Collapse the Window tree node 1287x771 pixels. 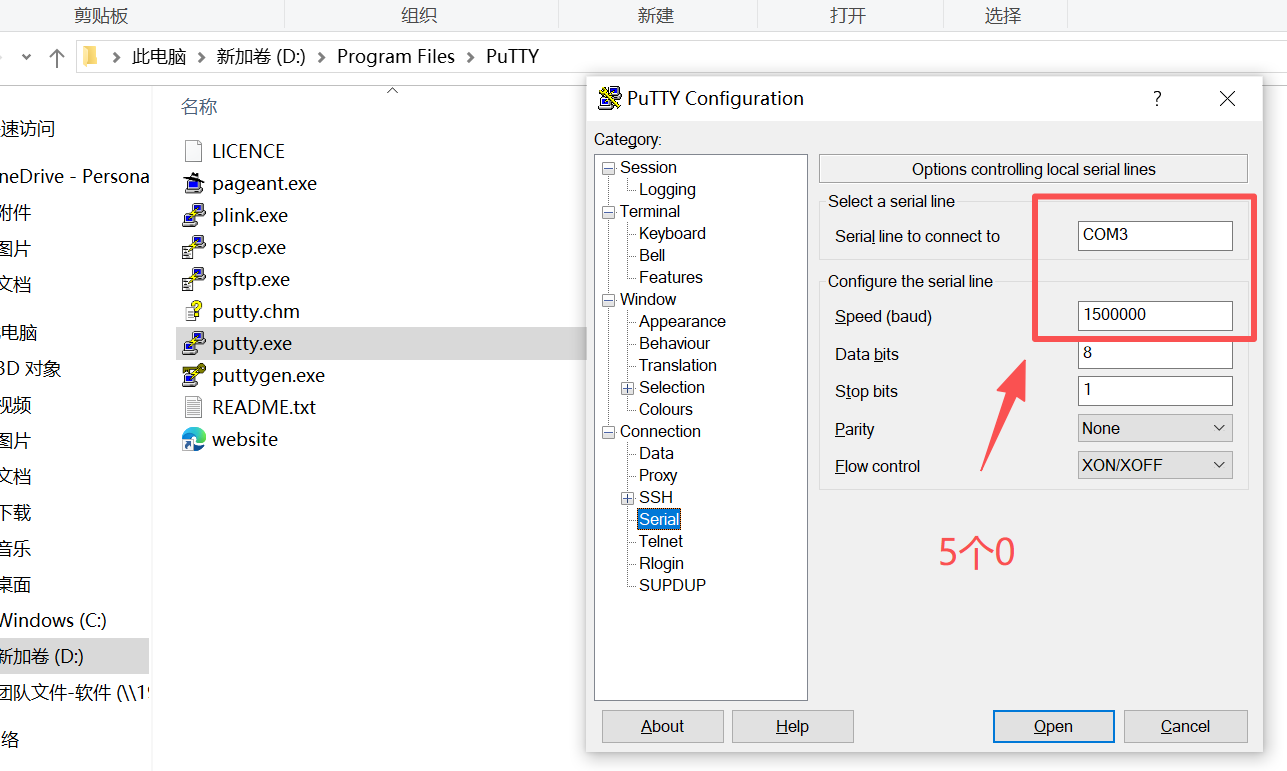click(x=608, y=300)
